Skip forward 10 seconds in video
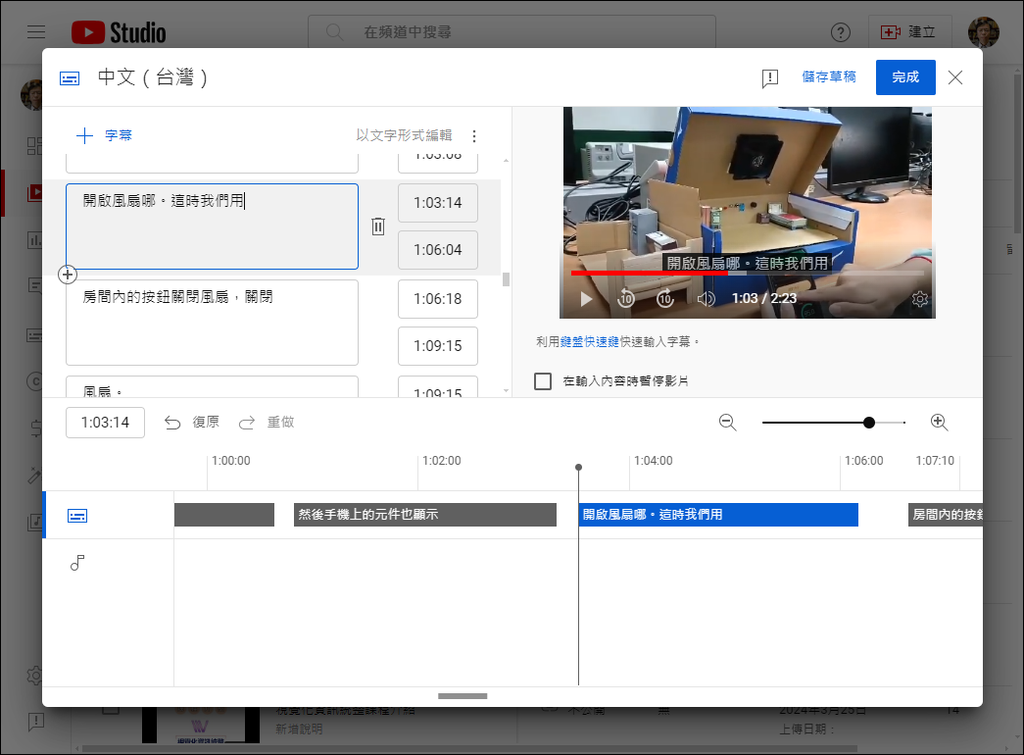 [x=665, y=299]
